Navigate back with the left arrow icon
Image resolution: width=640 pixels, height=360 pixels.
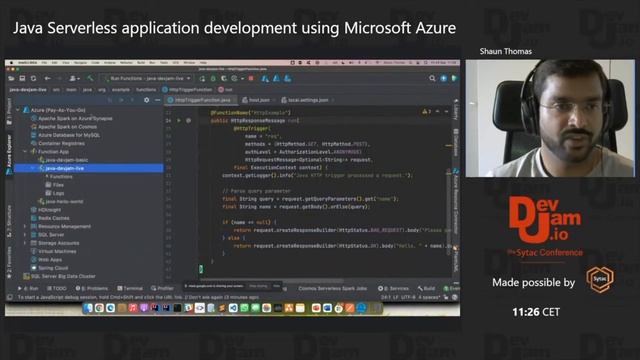tap(48, 78)
